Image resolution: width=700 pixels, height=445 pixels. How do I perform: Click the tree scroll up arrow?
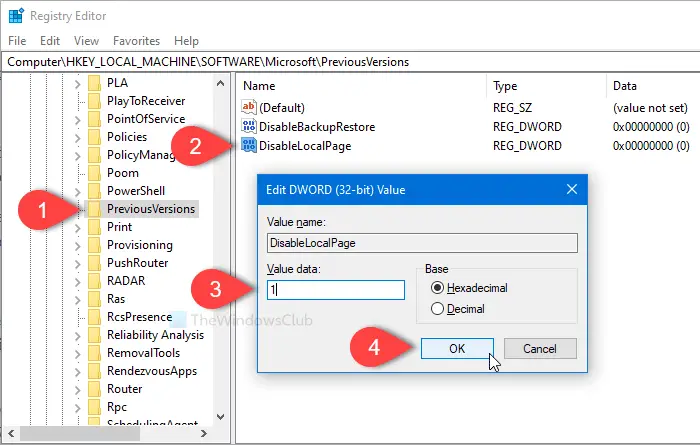(x=221, y=83)
